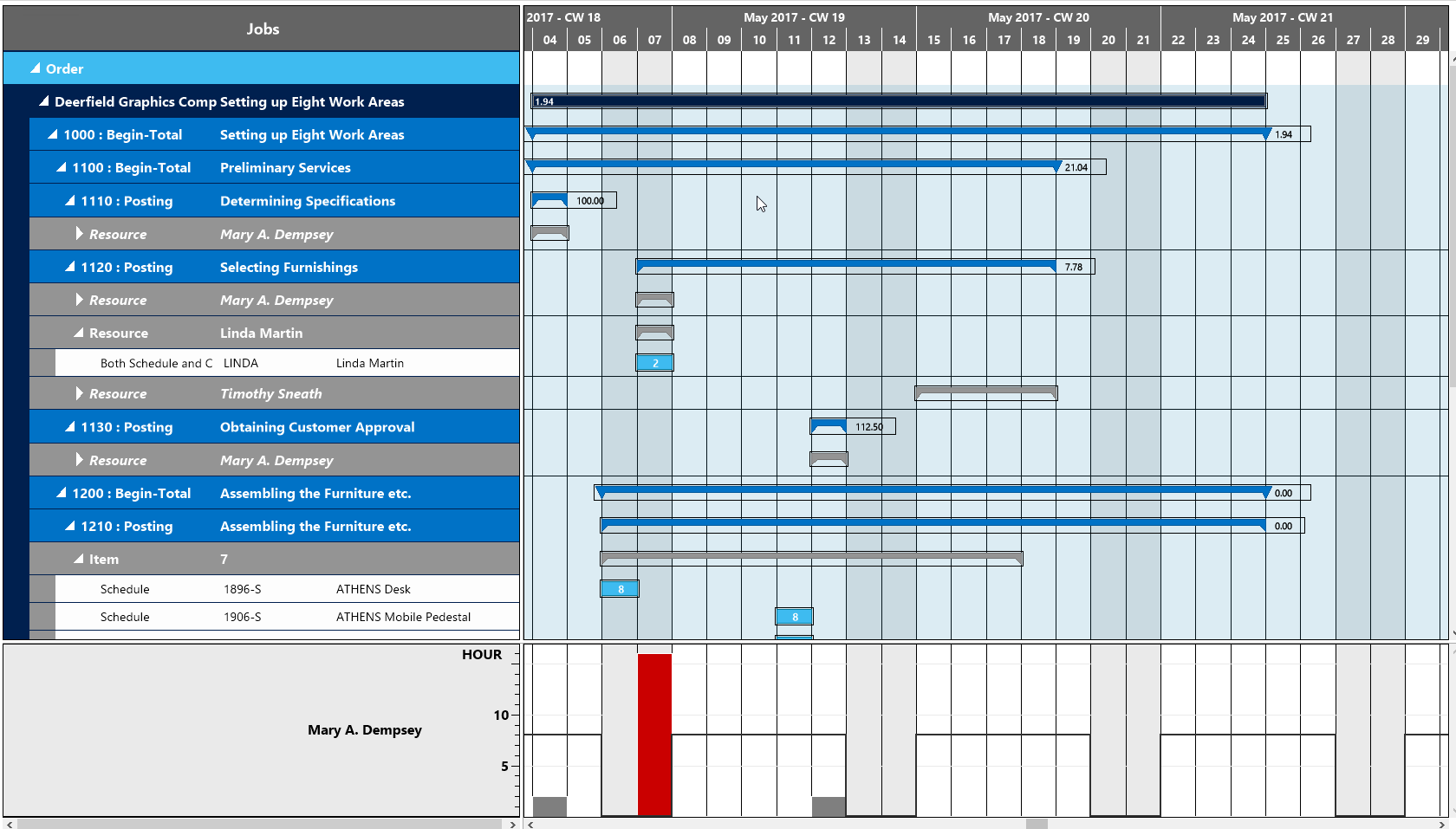Select Linda Martin's blue bar labeled 2
Image resolution: width=1456 pixels, height=829 pixels.
click(654, 362)
